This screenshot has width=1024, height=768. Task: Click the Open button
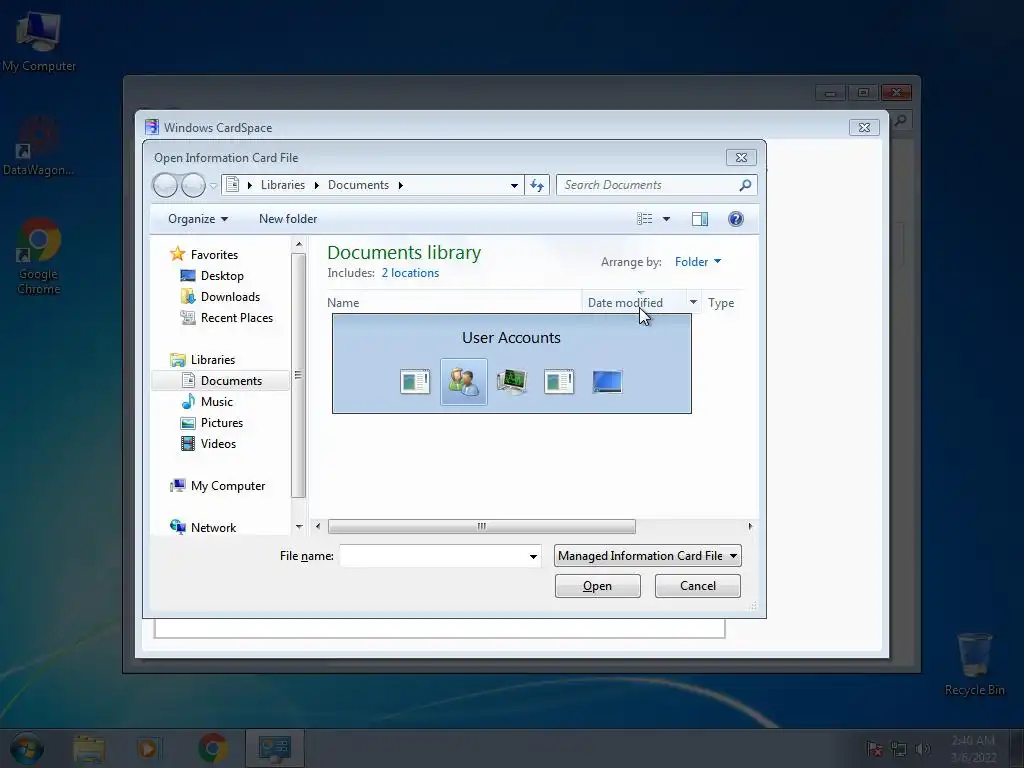click(x=598, y=586)
